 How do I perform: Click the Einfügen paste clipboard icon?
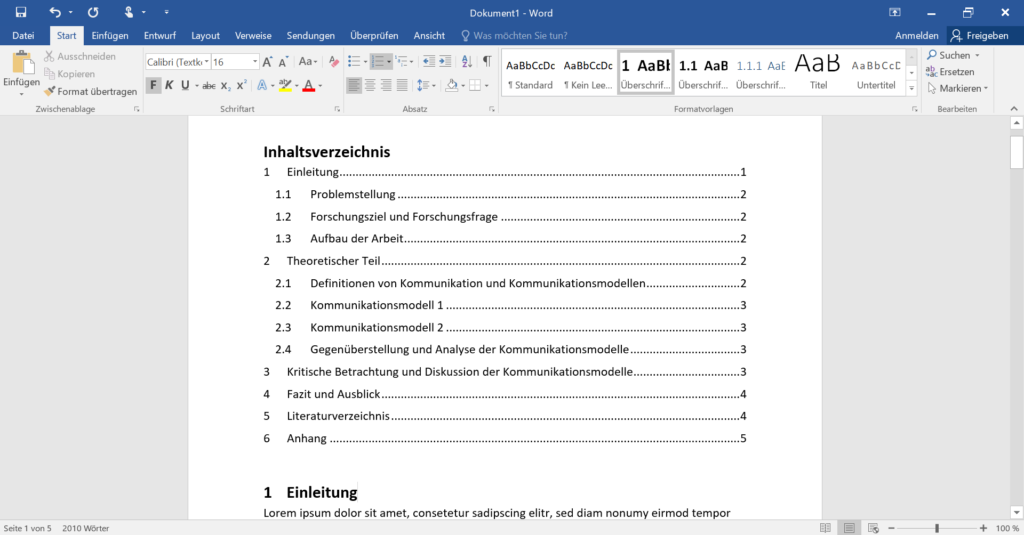(x=22, y=63)
